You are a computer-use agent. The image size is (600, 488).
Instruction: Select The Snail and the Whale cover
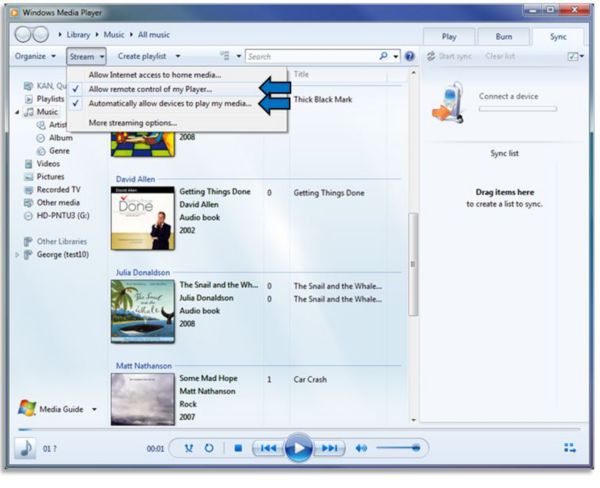tap(143, 312)
